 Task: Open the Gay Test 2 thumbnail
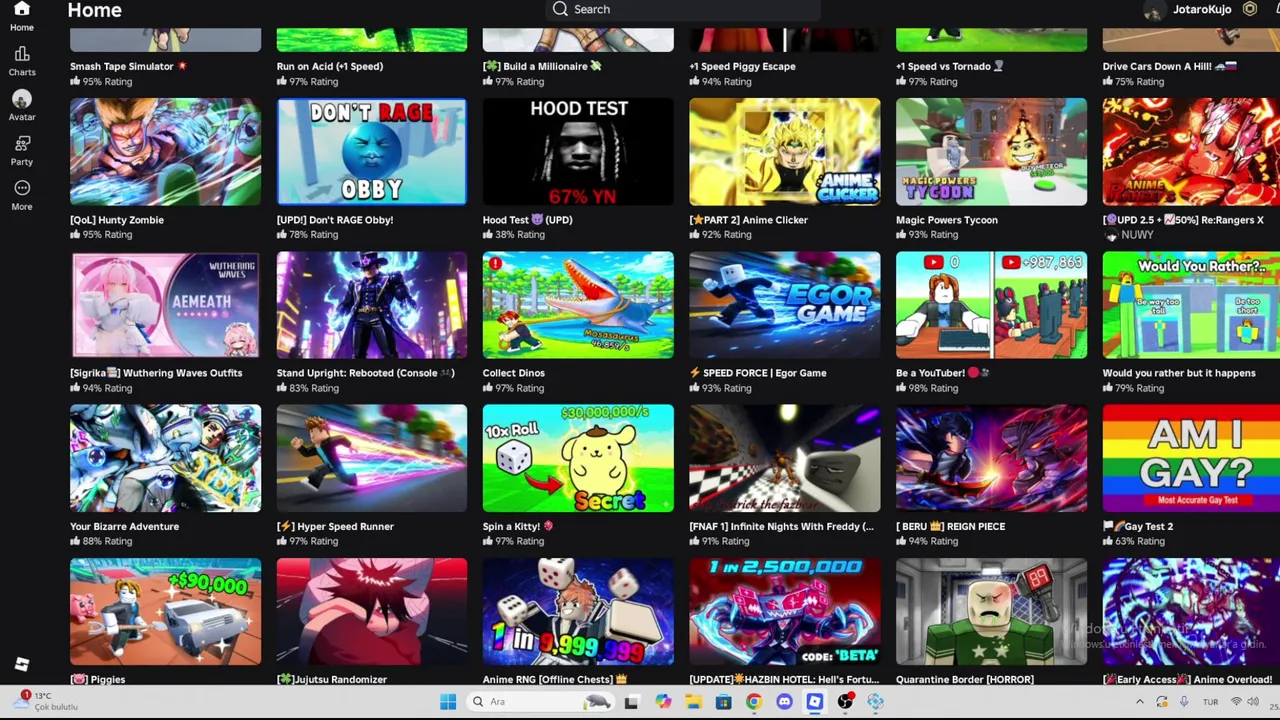tap(1191, 458)
